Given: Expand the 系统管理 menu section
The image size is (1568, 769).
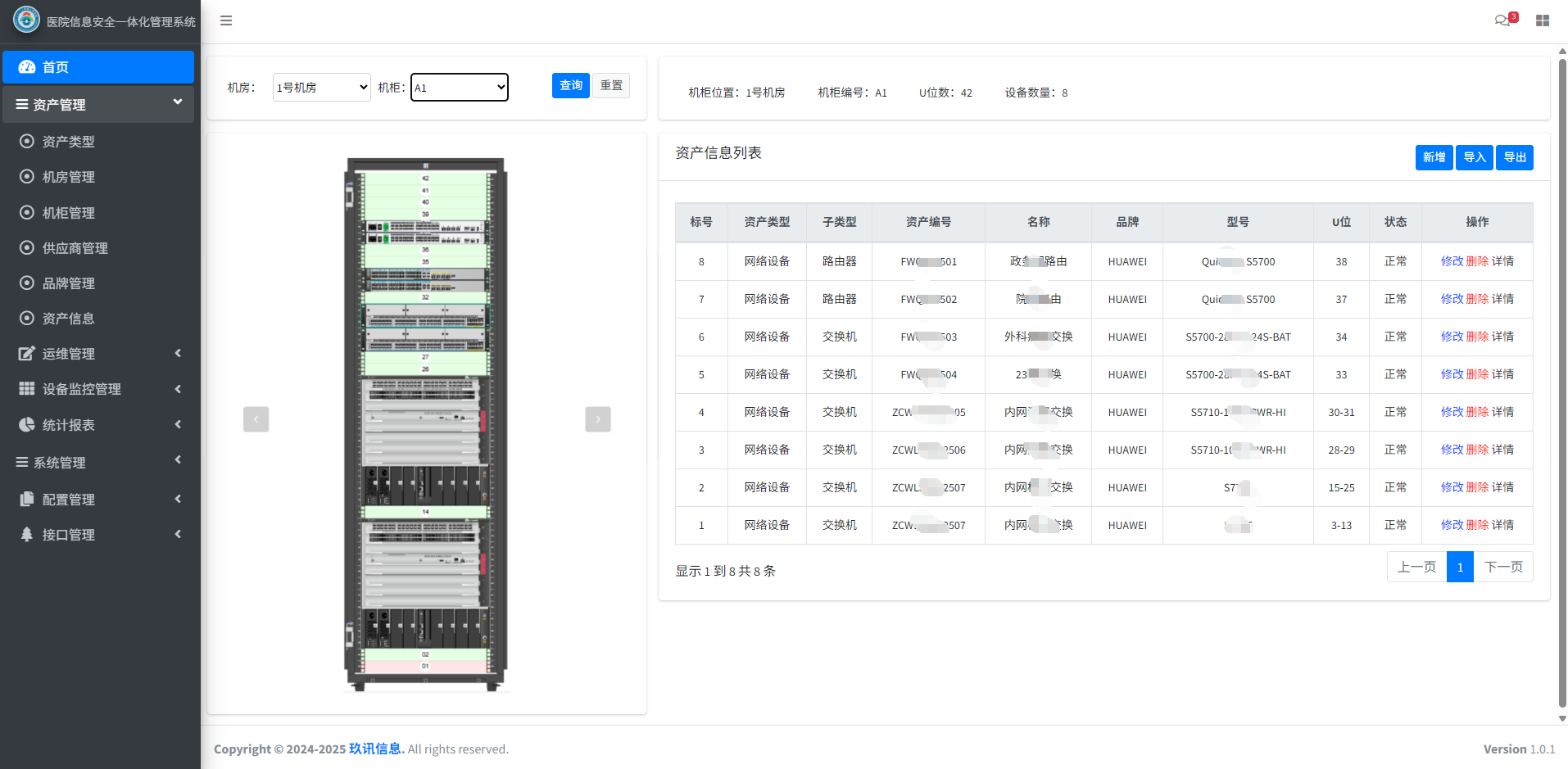Looking at the screenshot, I should click(x=98, y=463).
